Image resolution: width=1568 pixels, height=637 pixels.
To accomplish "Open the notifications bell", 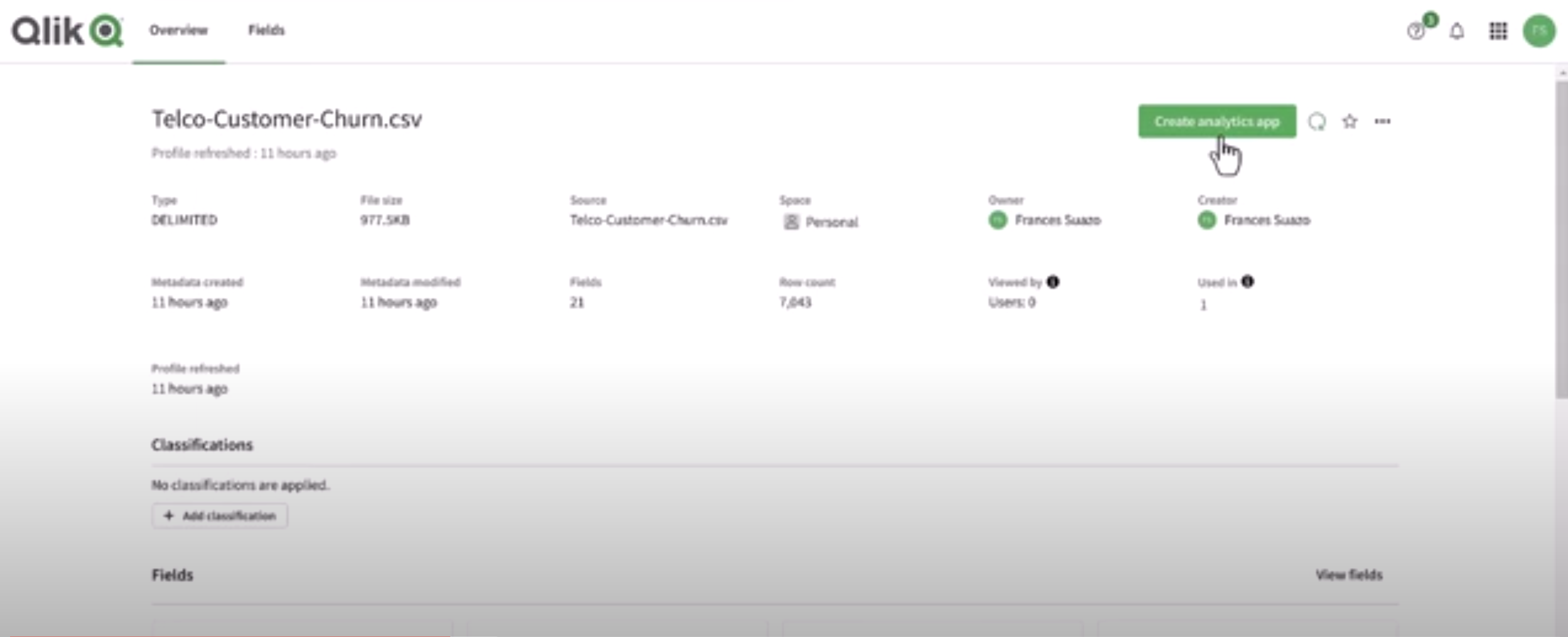I will (1457, 31).
